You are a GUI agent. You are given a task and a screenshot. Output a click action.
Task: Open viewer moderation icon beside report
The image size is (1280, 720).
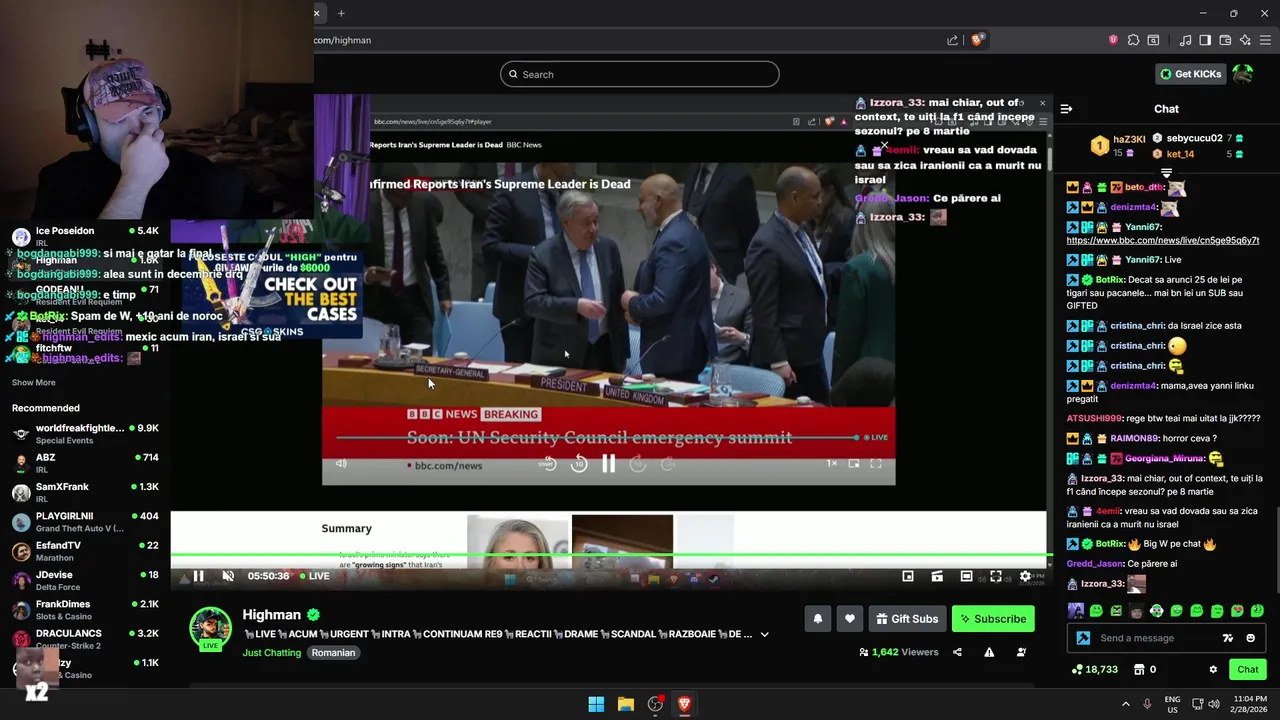tap(1021, 652)
